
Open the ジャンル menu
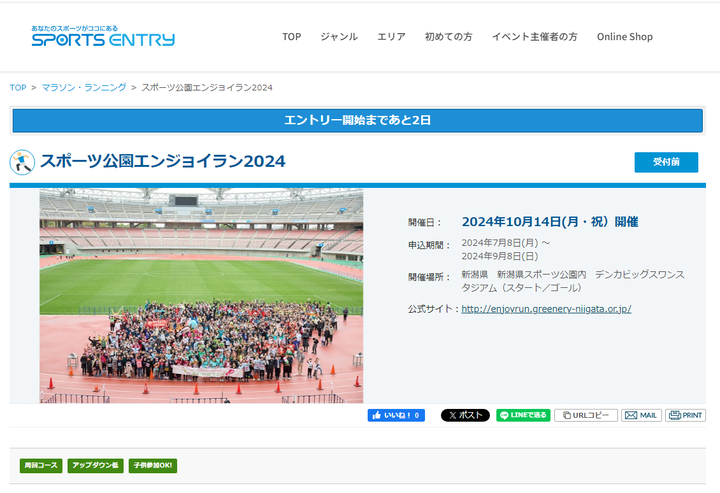pos(339,37)
